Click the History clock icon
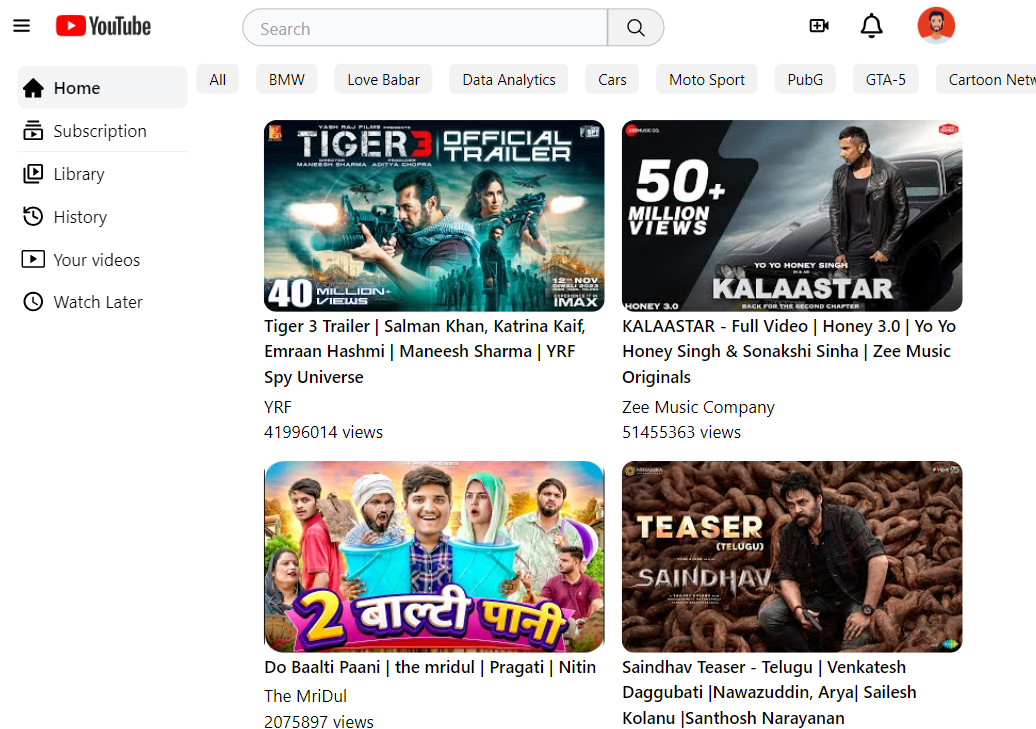Viewport: 1036px width, 729px height. point(33,217)
